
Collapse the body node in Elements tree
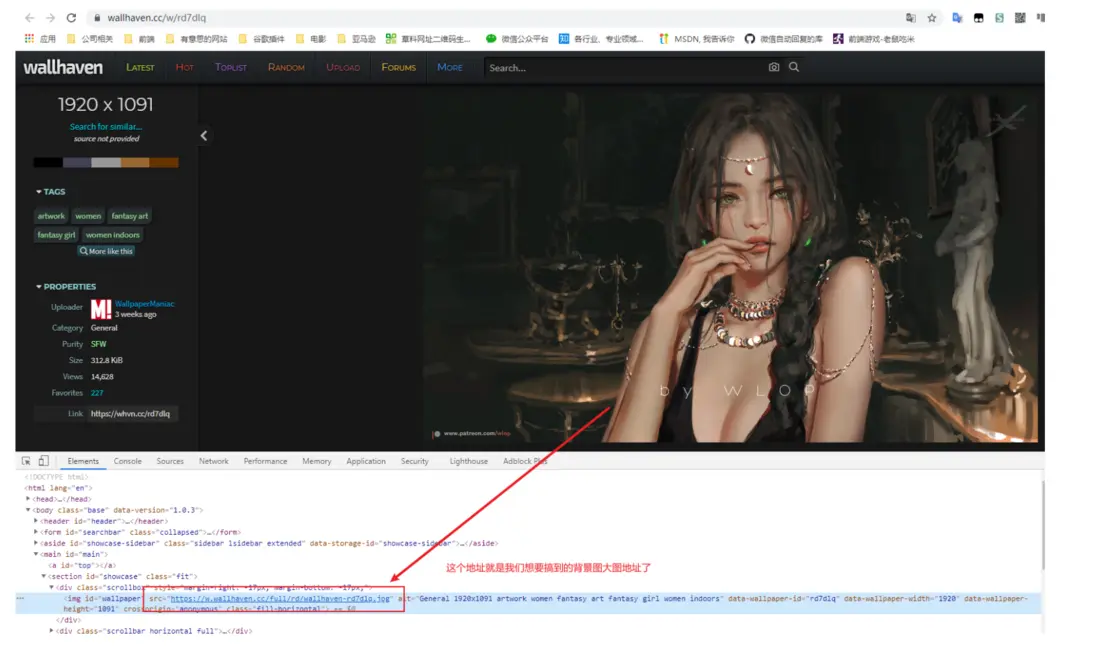tap(28, 510)
